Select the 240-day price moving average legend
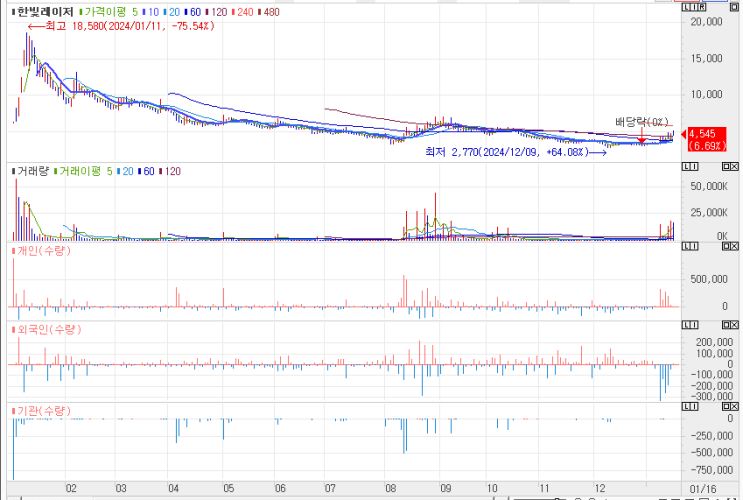The image size is (743, 500). click(x=243, y=12)
